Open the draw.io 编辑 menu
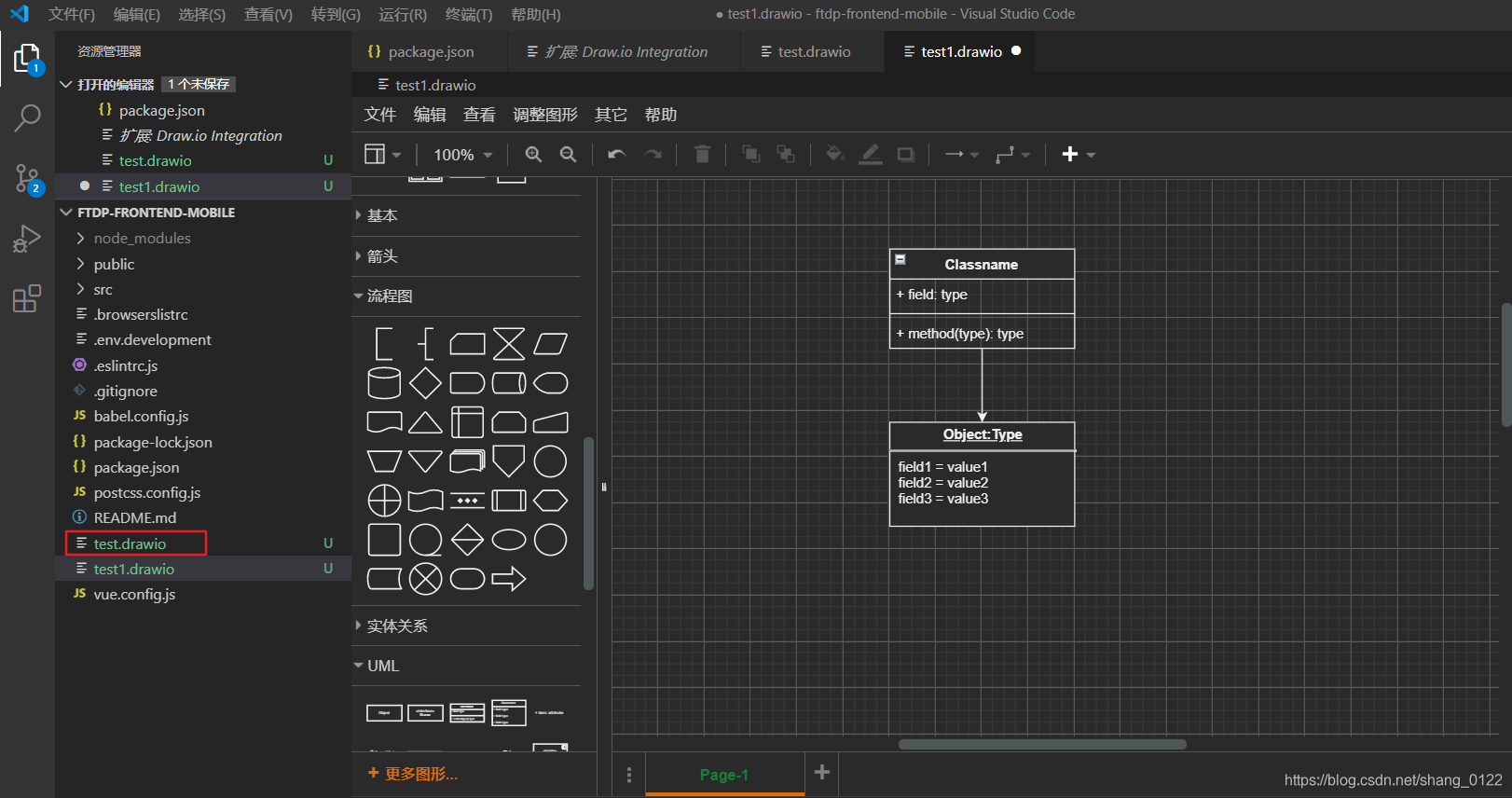1512x798 pixels. coord(430,115)
